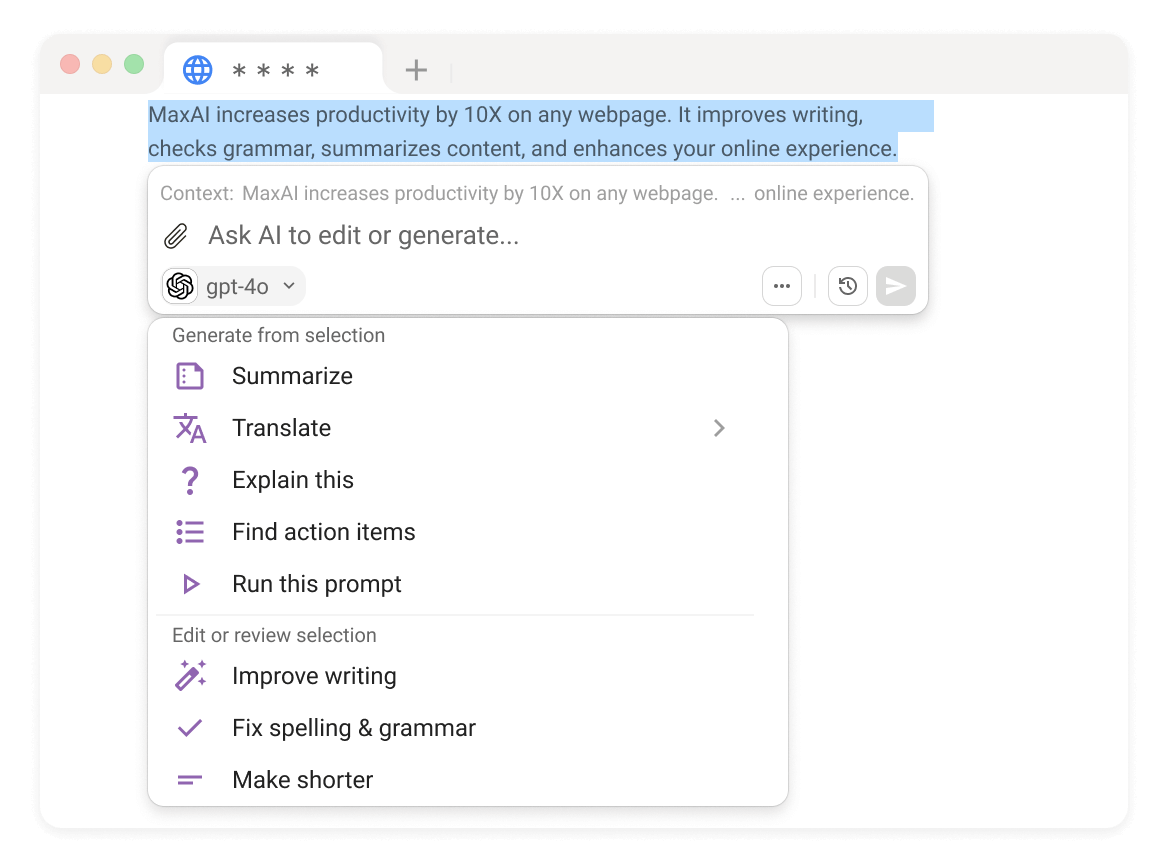Select Fix spelling & grammar
Screen dimensions: 1168x864
pyautogui.click(x=468, y=728)
